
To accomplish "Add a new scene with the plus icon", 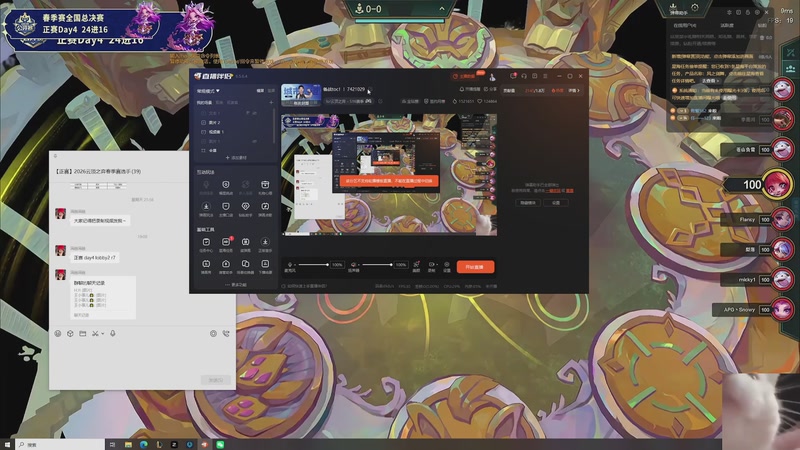I will [x=271, y=103].
